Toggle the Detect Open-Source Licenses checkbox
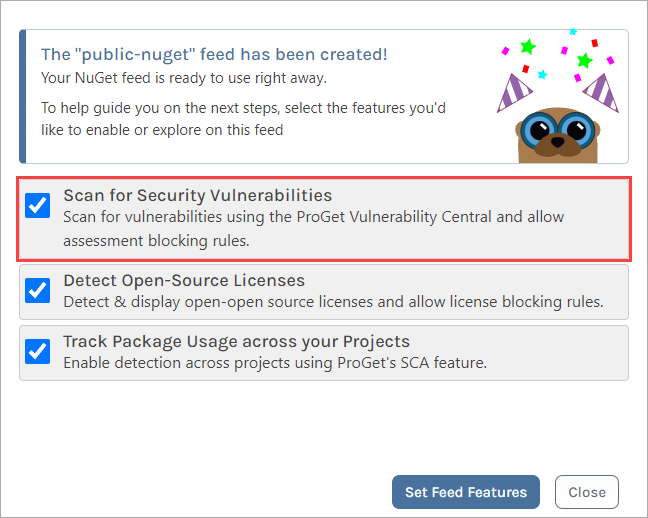This screenshot has width=648, height=518. [37, 290]
